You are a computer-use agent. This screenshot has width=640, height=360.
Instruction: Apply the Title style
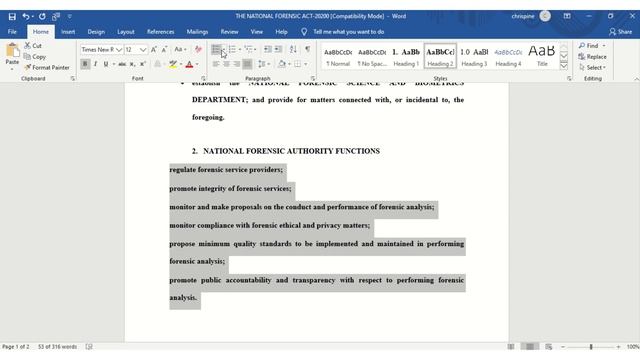[x=542, y=56]
